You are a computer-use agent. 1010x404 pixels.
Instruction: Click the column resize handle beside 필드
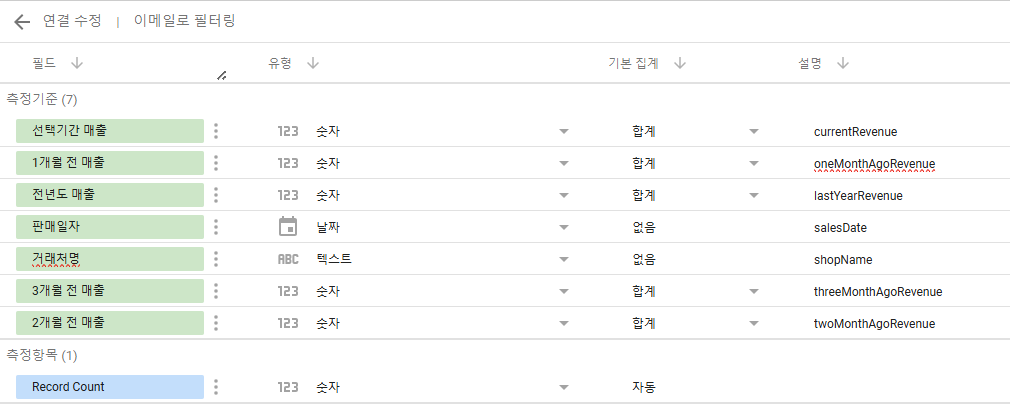click(x=222, y=75)
